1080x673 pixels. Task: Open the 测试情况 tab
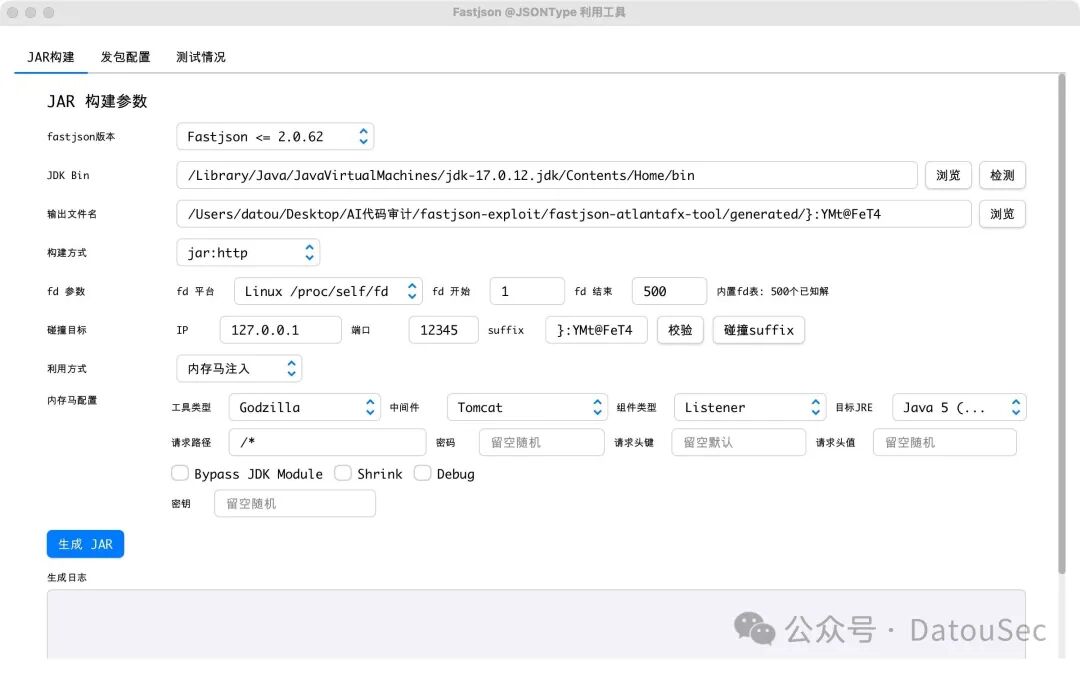coord(200,57)
